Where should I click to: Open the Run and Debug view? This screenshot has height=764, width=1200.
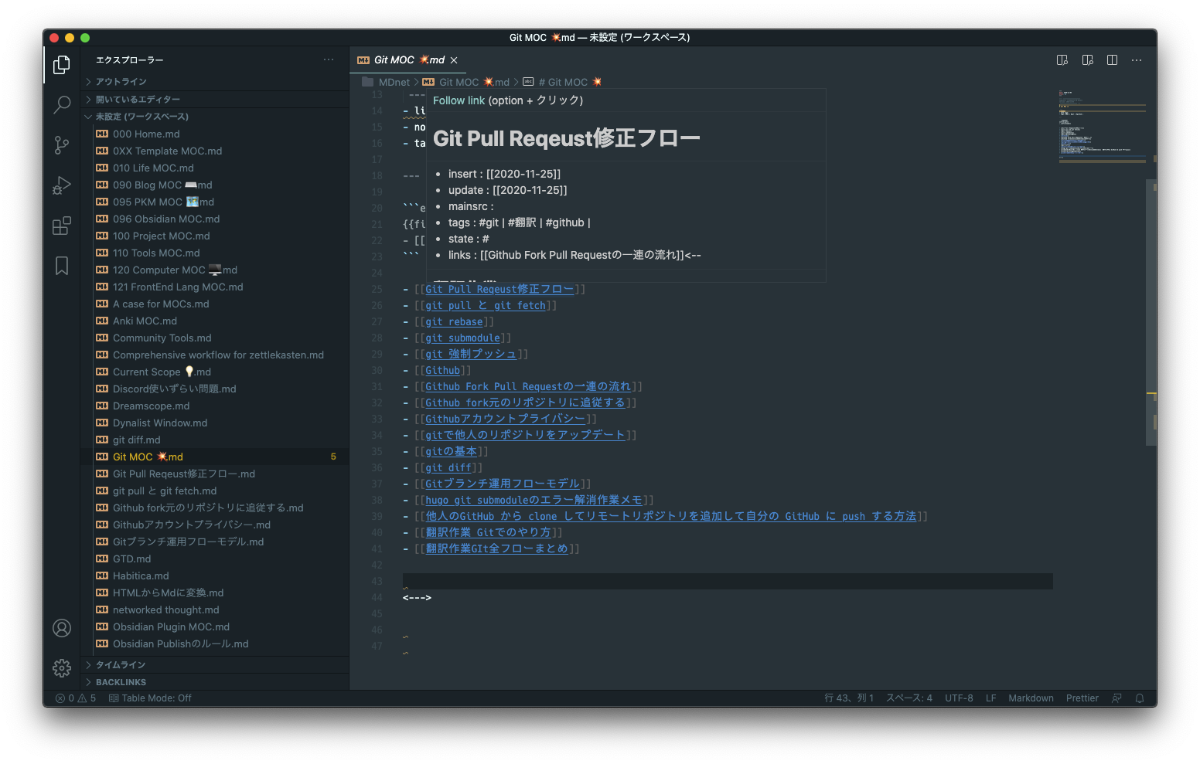(x=62, y=185)
